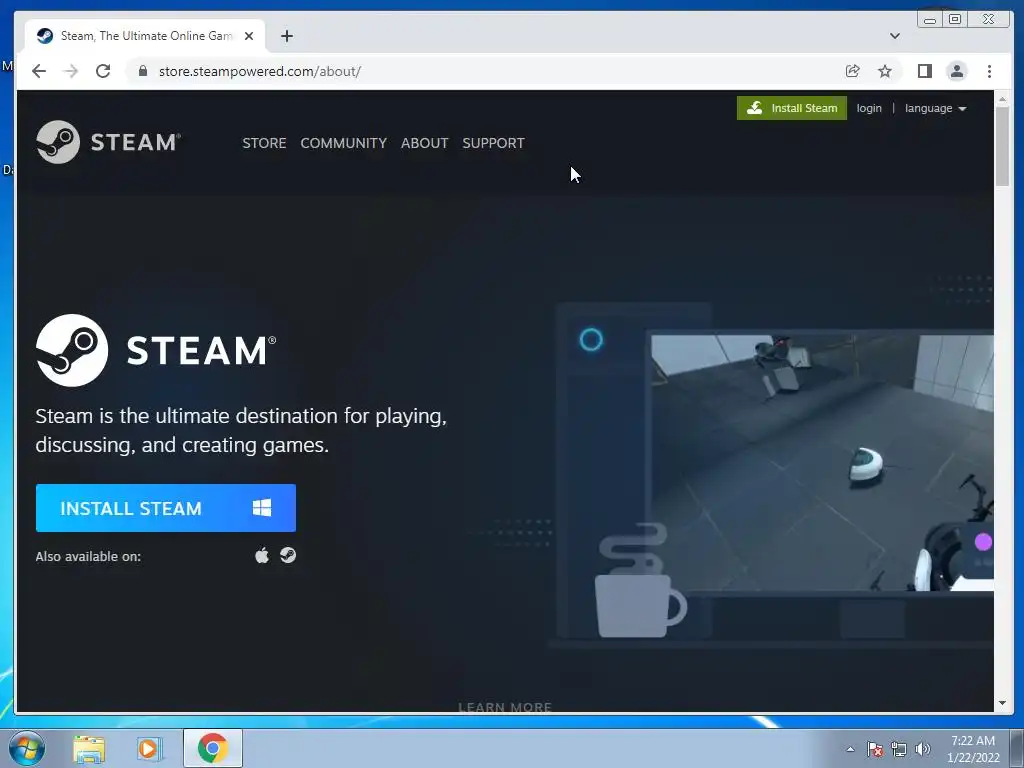This screenshot has width=1024, height=768.
Task: Click the LEARN MORE link
Action: (505, 707)
